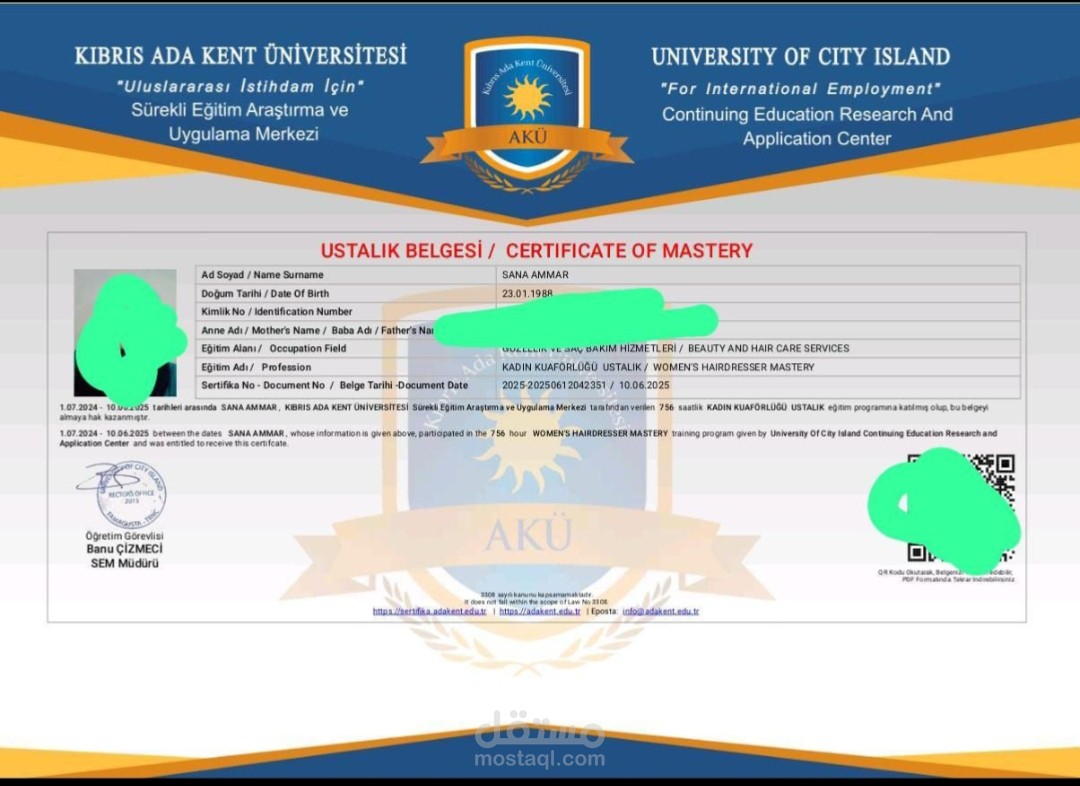Click the rector's office round stamp

coord(131,495)
